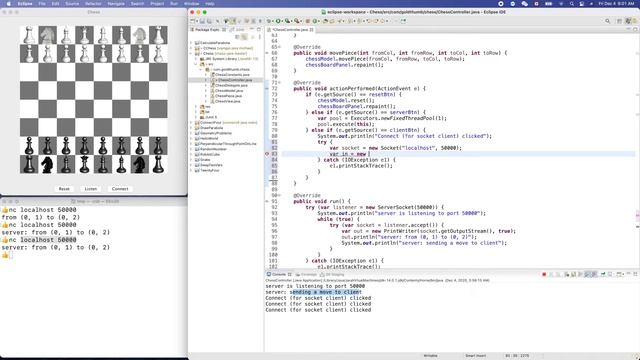The width and height of the screenshot is (640, 360).
Task: Click the Save icon in Eclipse toolbar
Action: (202, 21)
